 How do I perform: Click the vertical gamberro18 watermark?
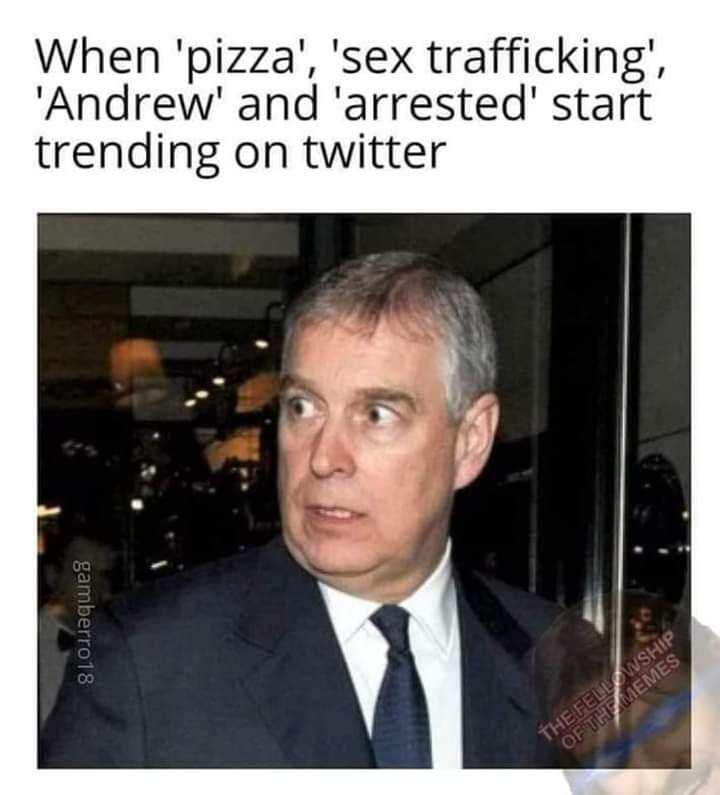tap(82, 623)
